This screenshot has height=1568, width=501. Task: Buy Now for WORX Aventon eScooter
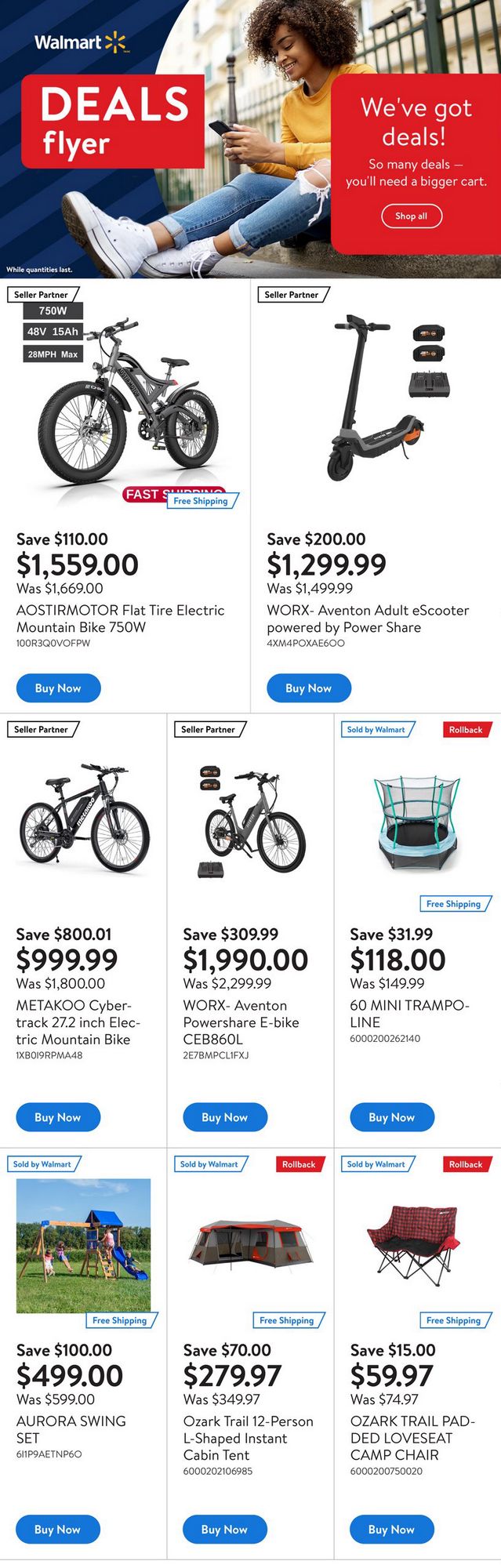point(309,688)
